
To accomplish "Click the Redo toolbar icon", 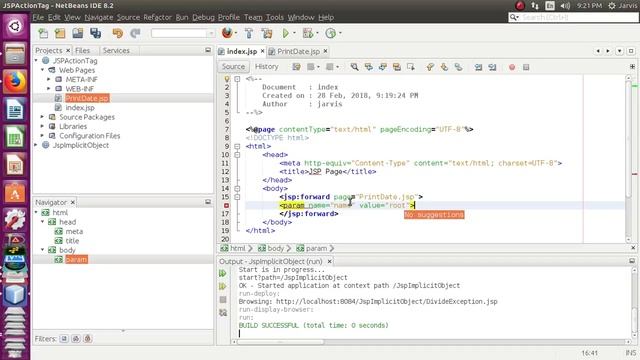I will 135,33.
